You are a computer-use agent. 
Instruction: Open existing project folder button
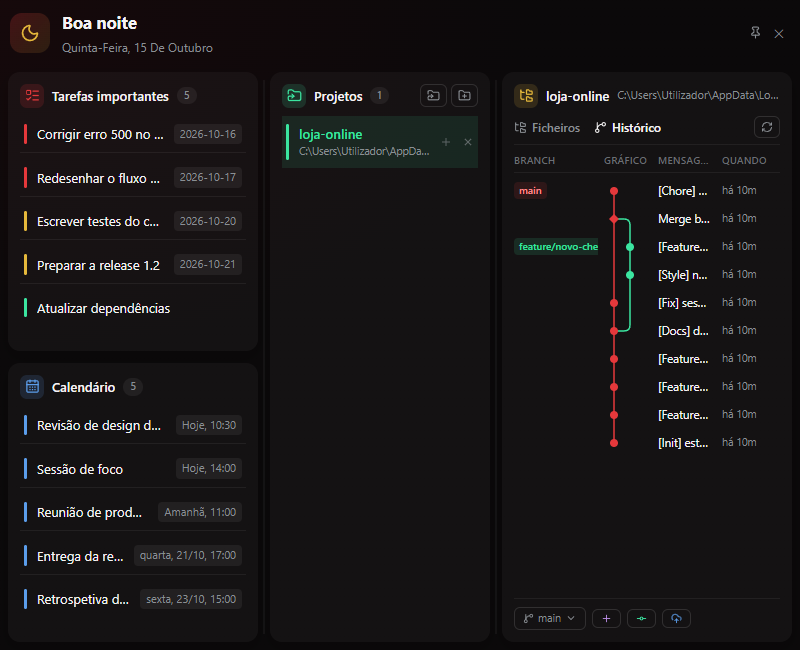(x=433, y=95)
